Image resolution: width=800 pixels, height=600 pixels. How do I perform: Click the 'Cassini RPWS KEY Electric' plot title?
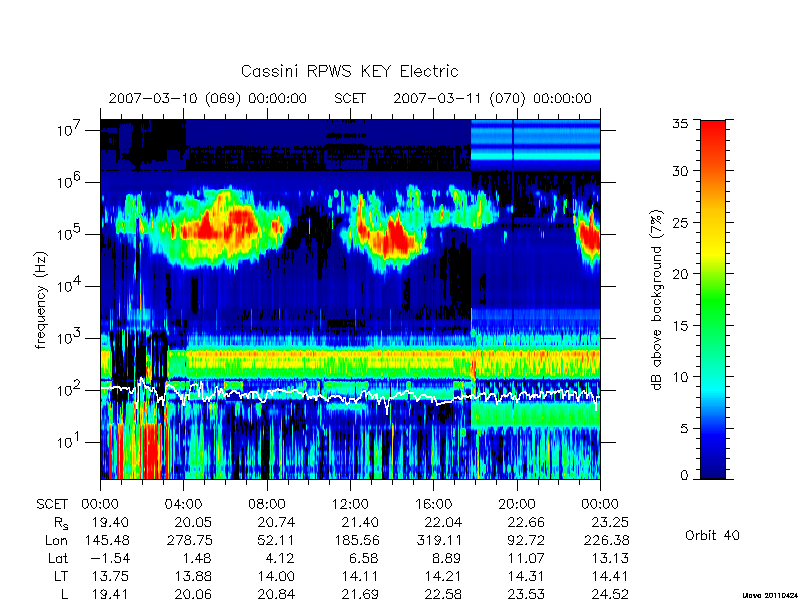tap(349, 71)
